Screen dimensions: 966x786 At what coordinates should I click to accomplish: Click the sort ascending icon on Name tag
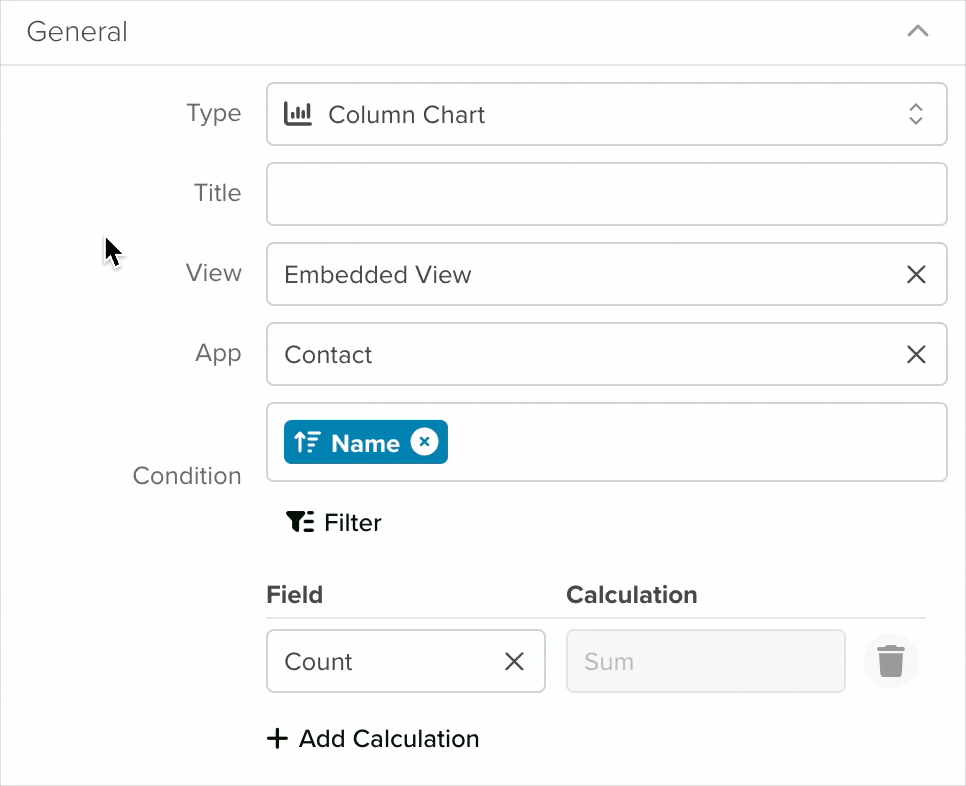(307, 442)
